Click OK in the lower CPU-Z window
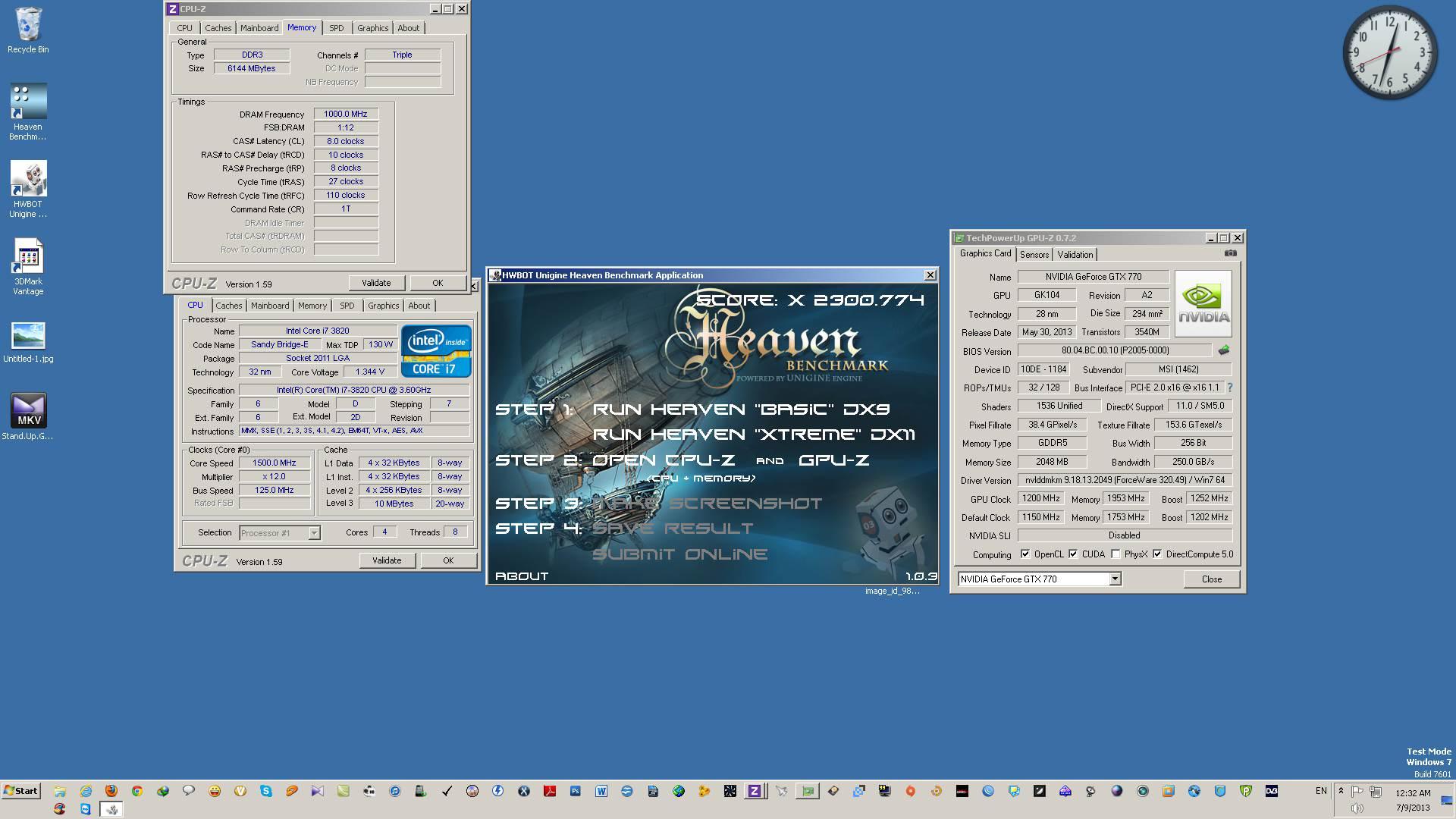 pos(448,560)
